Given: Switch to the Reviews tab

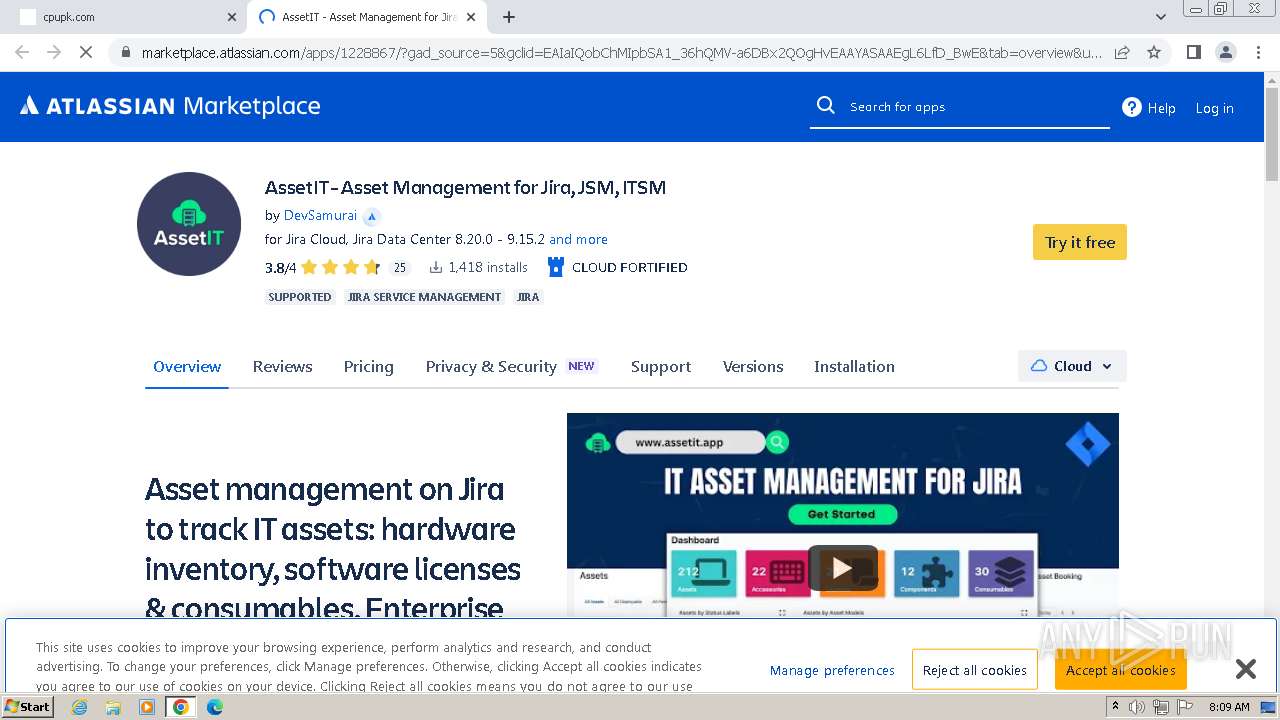Looking at the screenshot, I should coord(282,366).
